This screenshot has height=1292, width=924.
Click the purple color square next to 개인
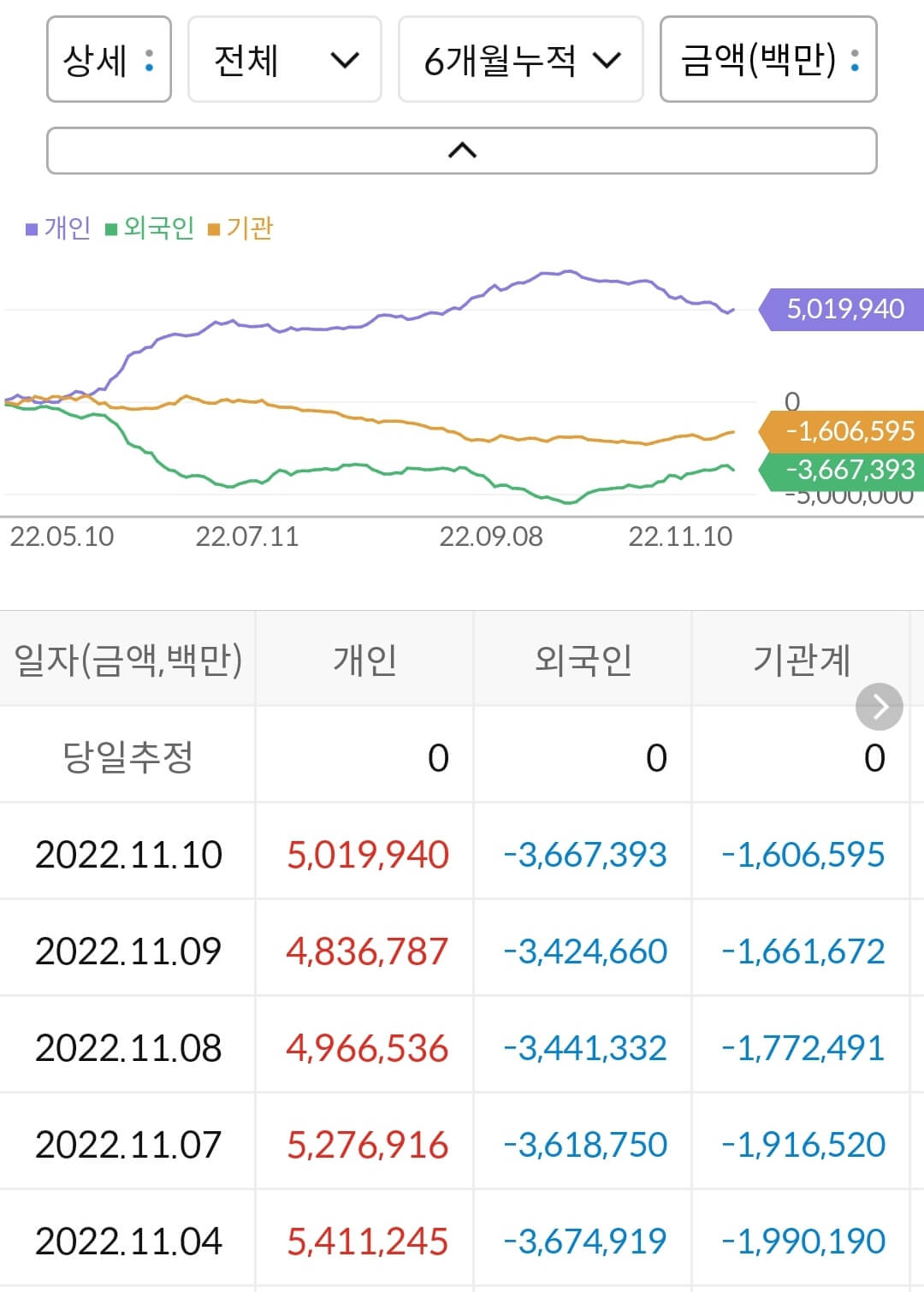(x=30, y=228)
